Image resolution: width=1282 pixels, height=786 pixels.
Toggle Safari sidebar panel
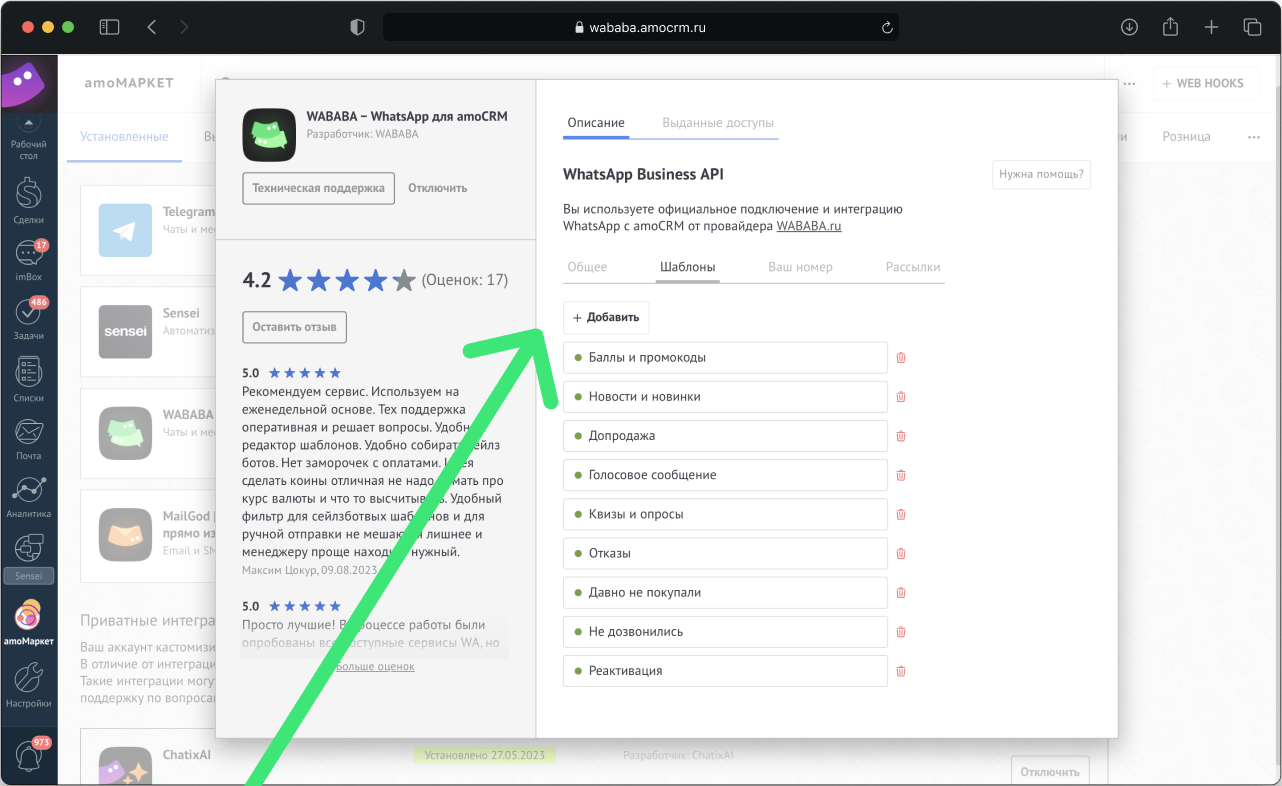(x=109, y=27)
